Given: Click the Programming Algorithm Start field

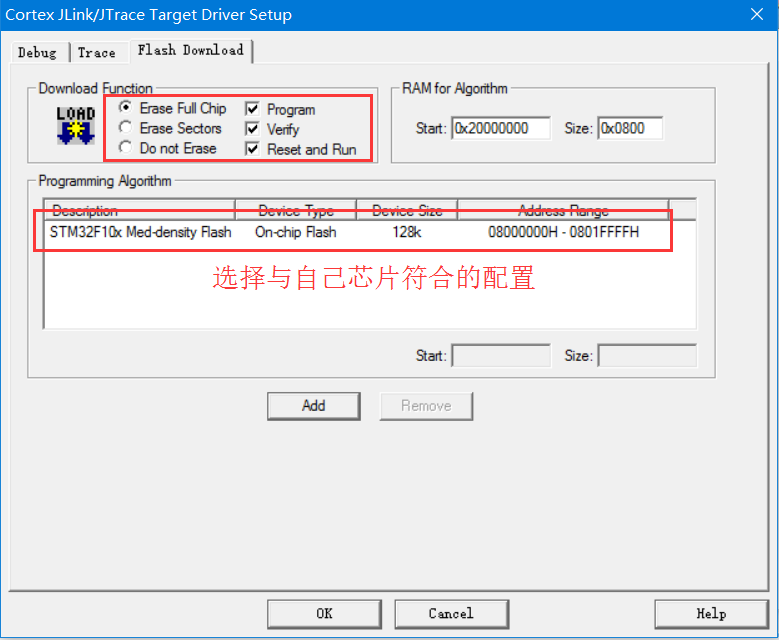Looking at the screenshot, I should [x=501, y=356].
